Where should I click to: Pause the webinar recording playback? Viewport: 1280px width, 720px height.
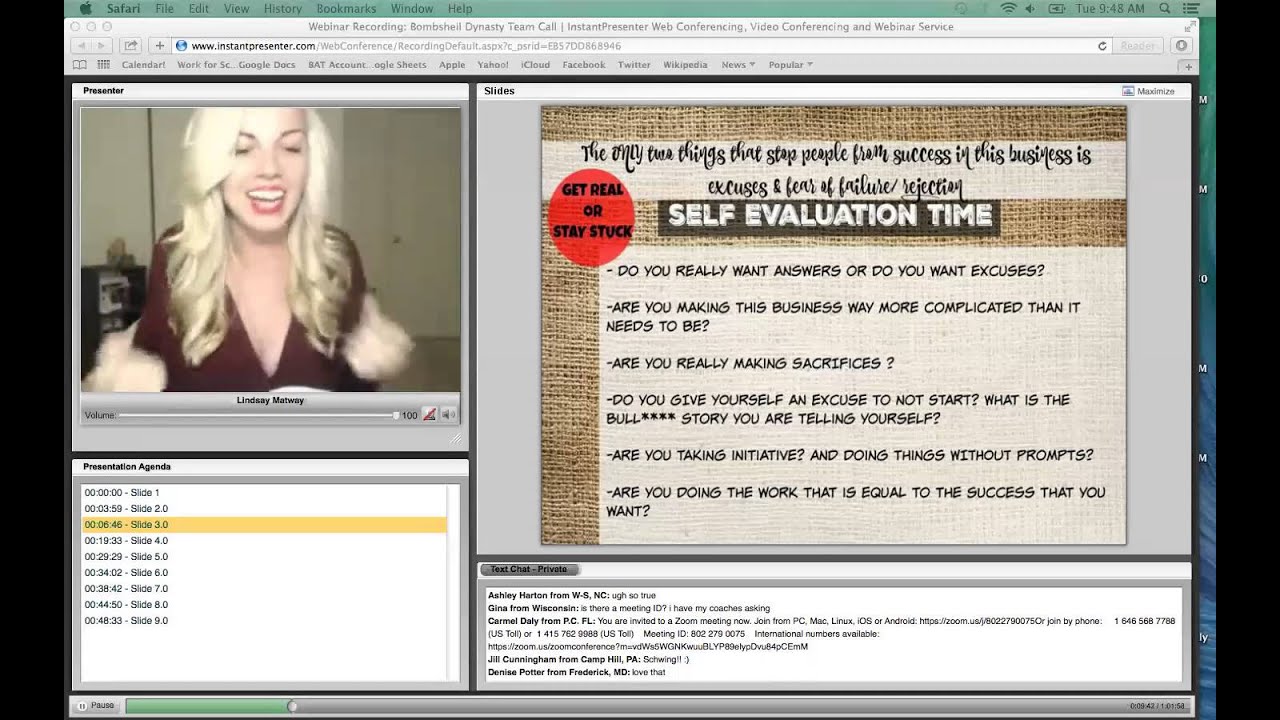pos(96,706)
